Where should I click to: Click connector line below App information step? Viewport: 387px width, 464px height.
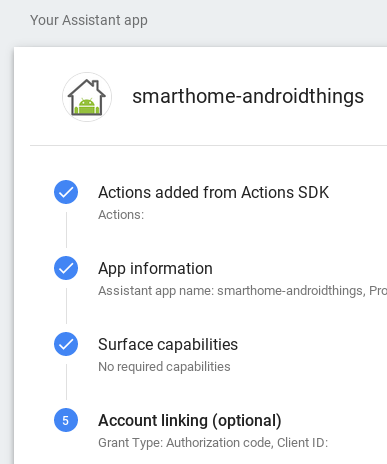(66, 306)
